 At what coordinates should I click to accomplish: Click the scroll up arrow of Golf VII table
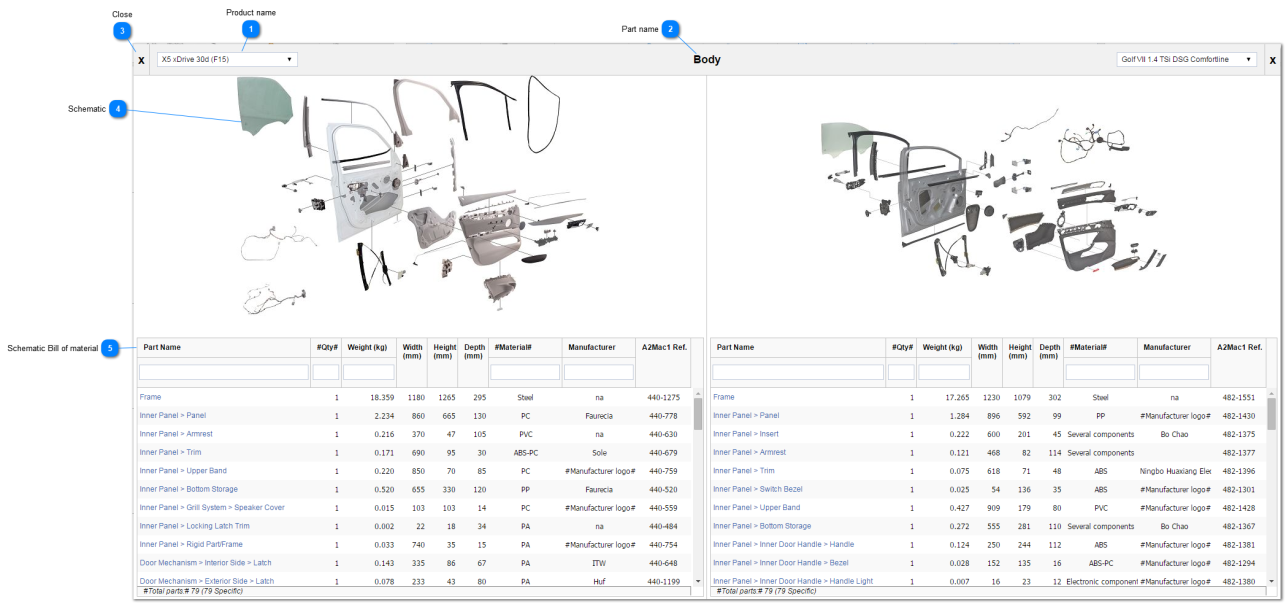click(x=1272, y=394)
